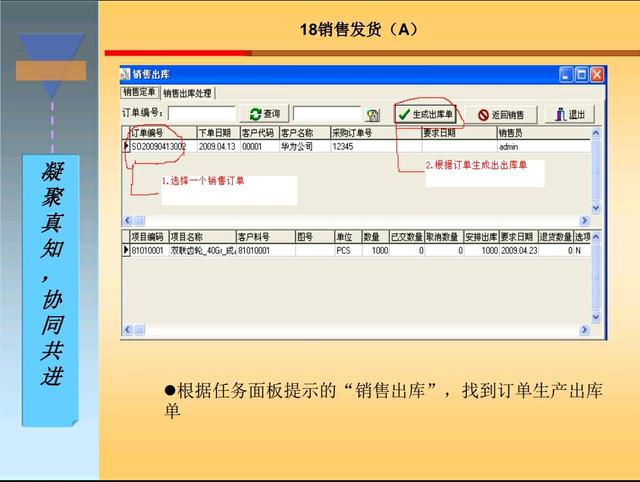Click the 客户代码 column header
Viewport: 640px width, 482px height.
[258, 133]
